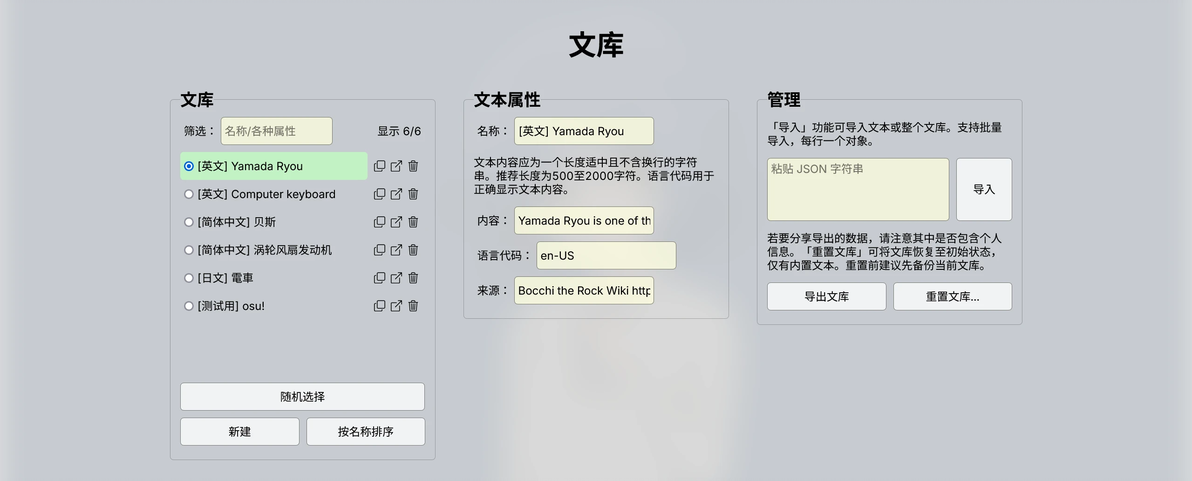
Task: Copy the 涡轮风扇发动机 entry
Action: pyautogui.click(x=379, y=250)
